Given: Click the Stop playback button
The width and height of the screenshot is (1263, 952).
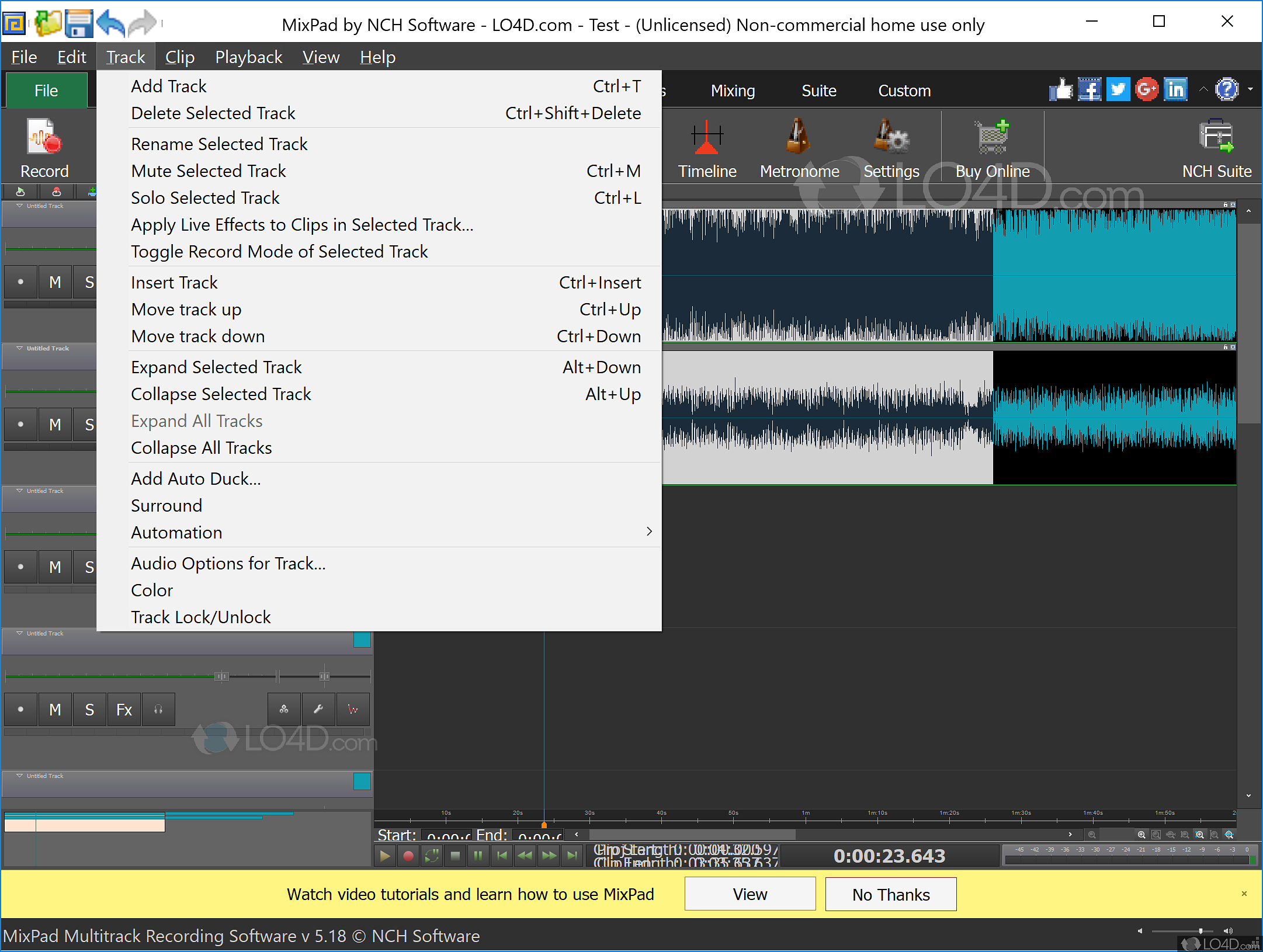Looking at the screenshot, I should pyautogui.click(x=455, y=856).
